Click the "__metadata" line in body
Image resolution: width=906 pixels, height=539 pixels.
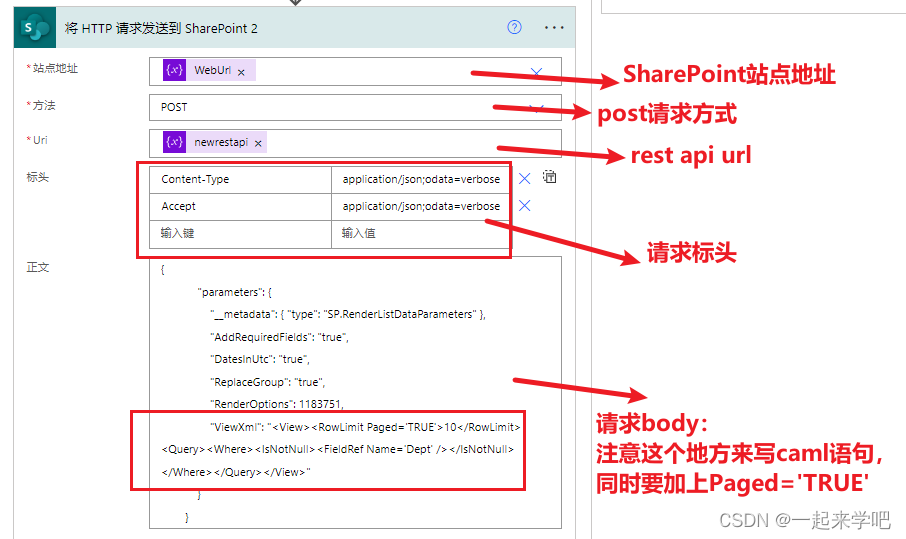(348, 314)
